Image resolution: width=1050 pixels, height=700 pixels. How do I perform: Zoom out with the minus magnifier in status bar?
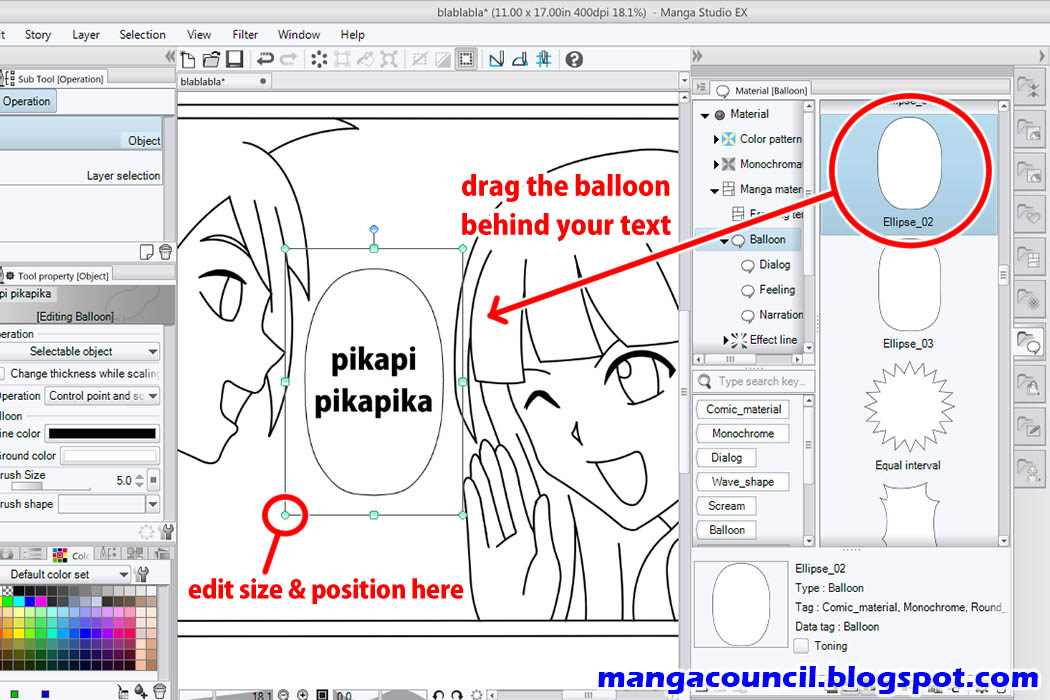(x=283, y=695)
